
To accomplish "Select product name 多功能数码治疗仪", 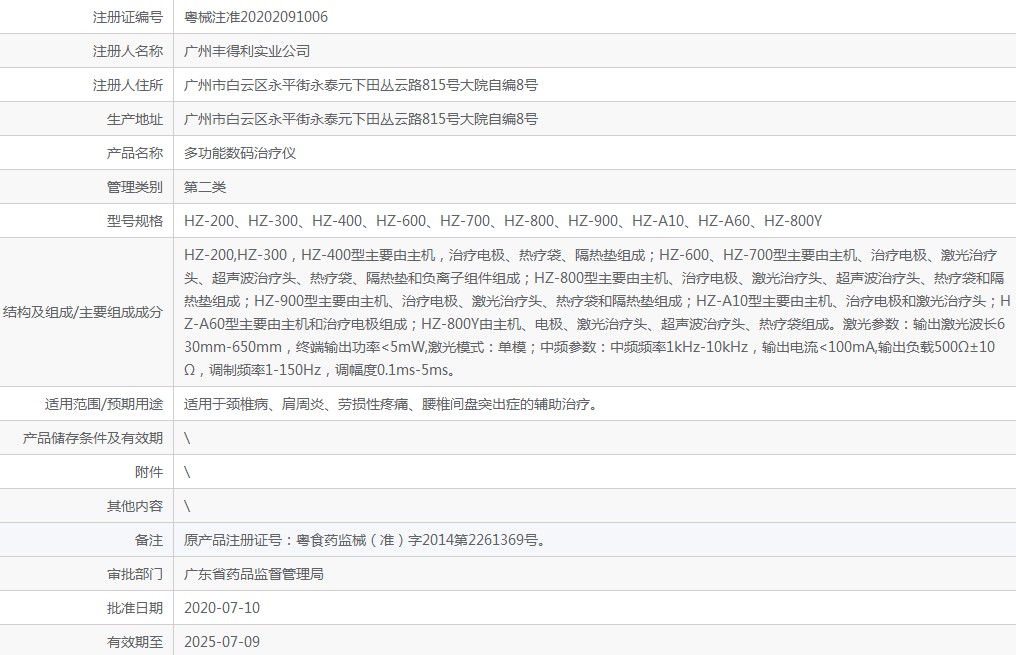I will coord(240,153).
